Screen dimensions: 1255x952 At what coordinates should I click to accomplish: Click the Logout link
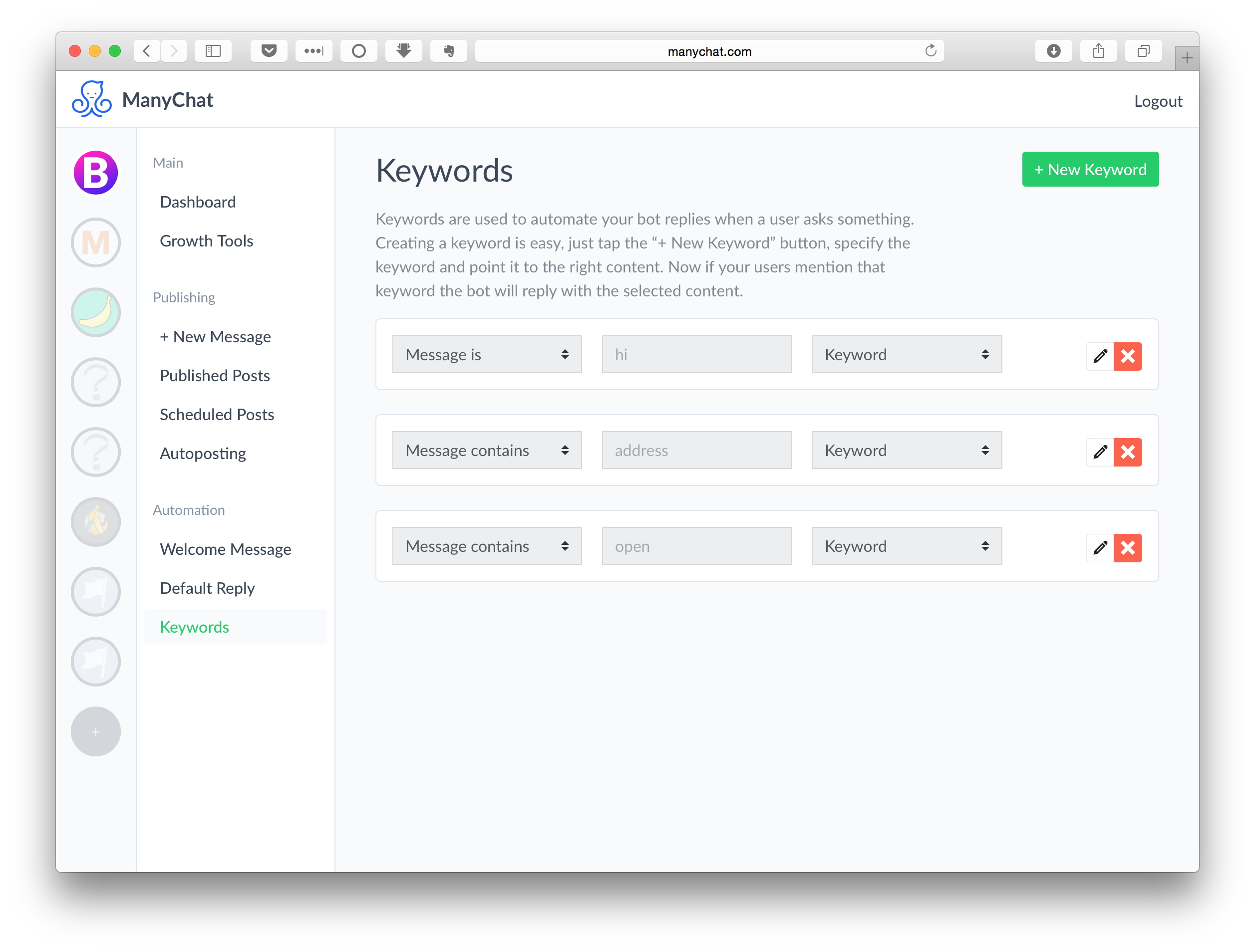[x=1158, y=101]
